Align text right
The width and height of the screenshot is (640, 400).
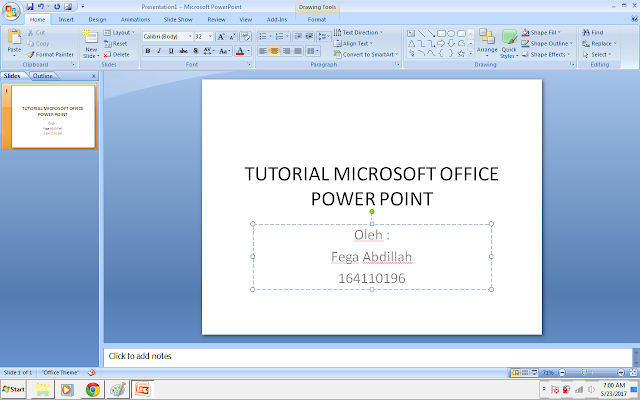[x=287, y=51]
